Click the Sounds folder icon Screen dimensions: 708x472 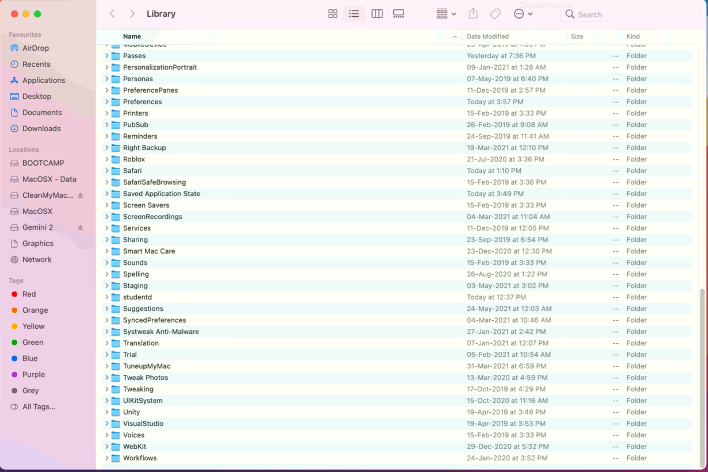click(x=116, y=263)
